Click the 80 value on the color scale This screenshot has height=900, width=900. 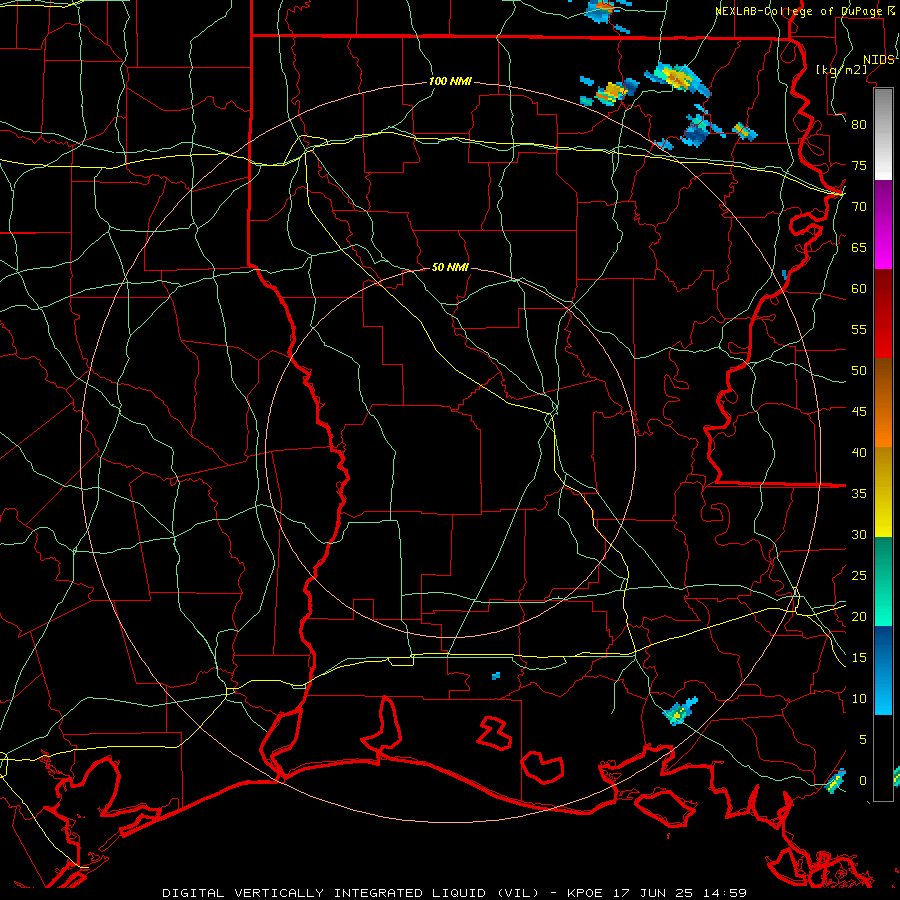[x=859, y=125]
